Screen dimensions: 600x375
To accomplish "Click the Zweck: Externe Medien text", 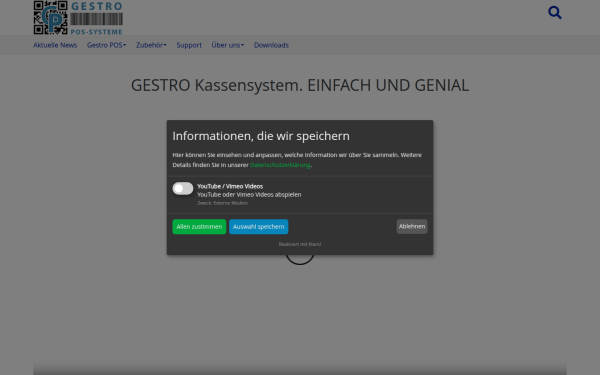I will coord(222,203).
